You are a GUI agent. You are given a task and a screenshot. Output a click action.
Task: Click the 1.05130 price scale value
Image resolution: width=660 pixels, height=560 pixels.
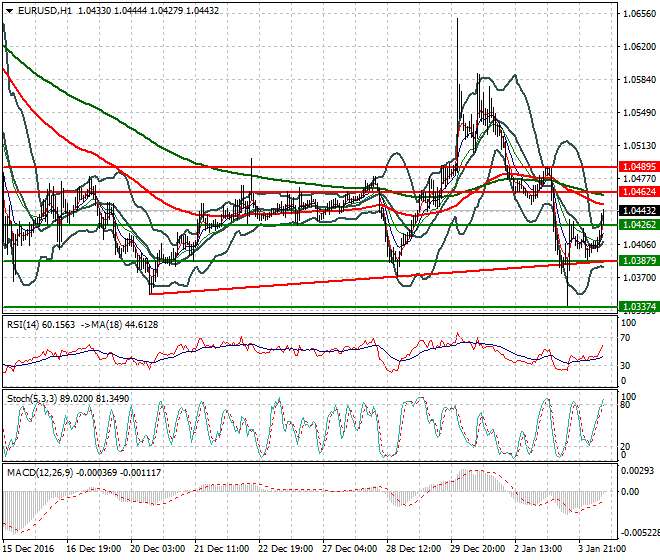tap(639, 146)
